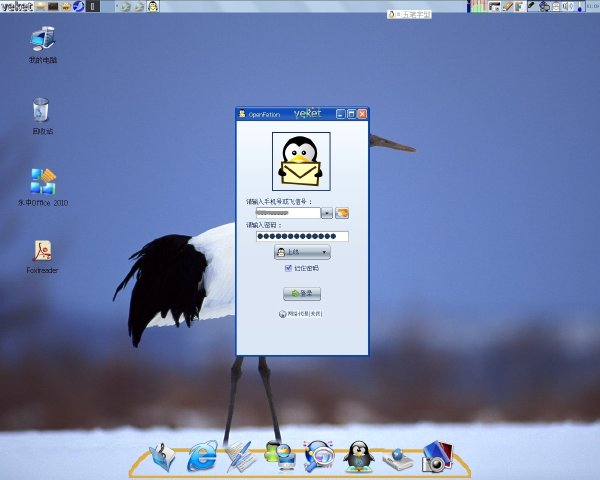Launch the penguin chat dock icon
This screenshot has width=600, height=480.
(x=359, y=456)
